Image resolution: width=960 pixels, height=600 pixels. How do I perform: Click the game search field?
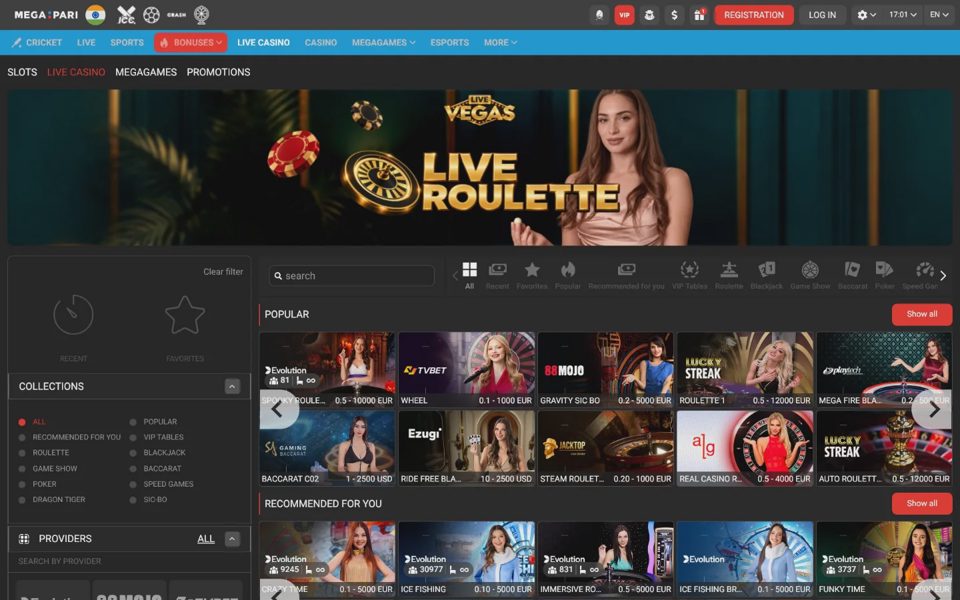point(351,276)
